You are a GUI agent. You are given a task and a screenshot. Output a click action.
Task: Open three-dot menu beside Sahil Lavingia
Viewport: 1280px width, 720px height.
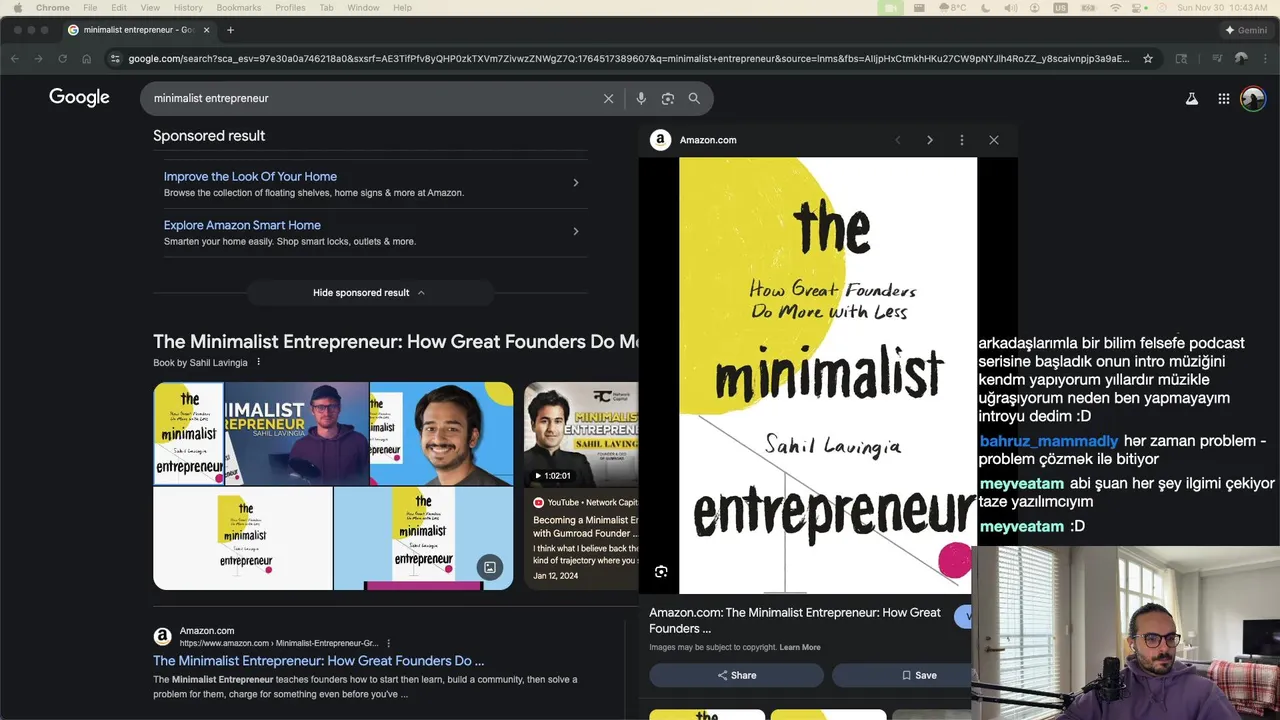coord(258,362)
